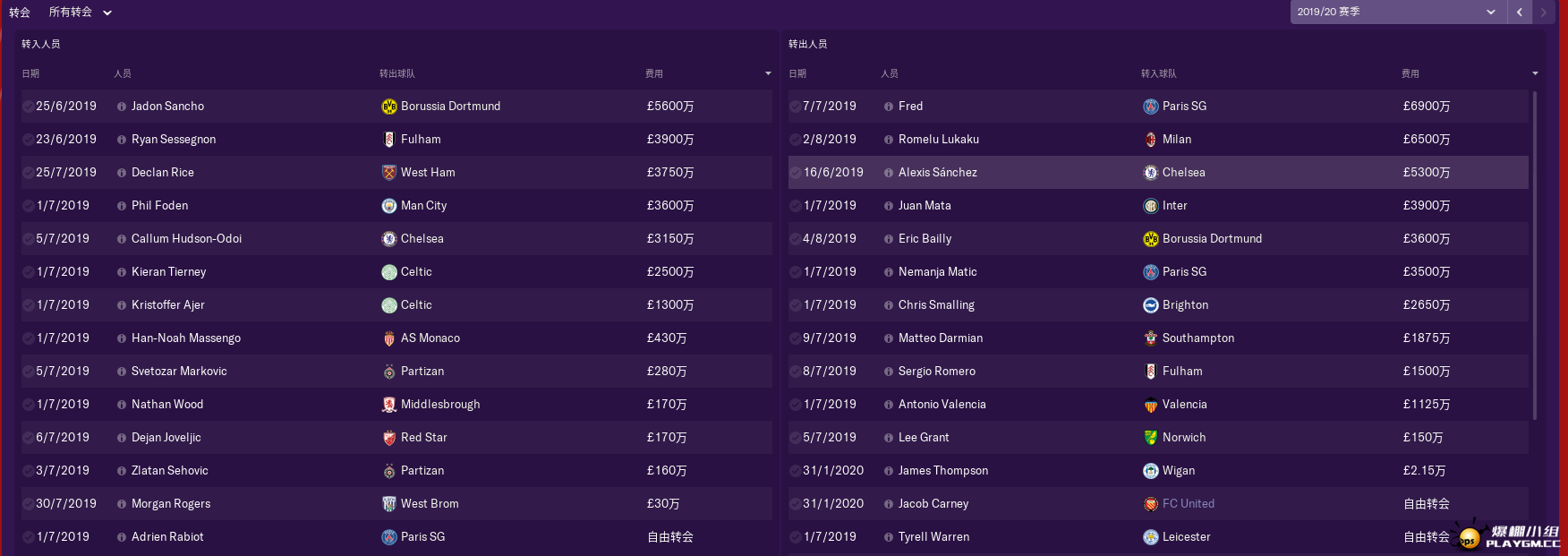The width and height of the screenshot is (1568, 556).
Task: Open the Paris SG club link for Fred
Action: point(1183,107)
